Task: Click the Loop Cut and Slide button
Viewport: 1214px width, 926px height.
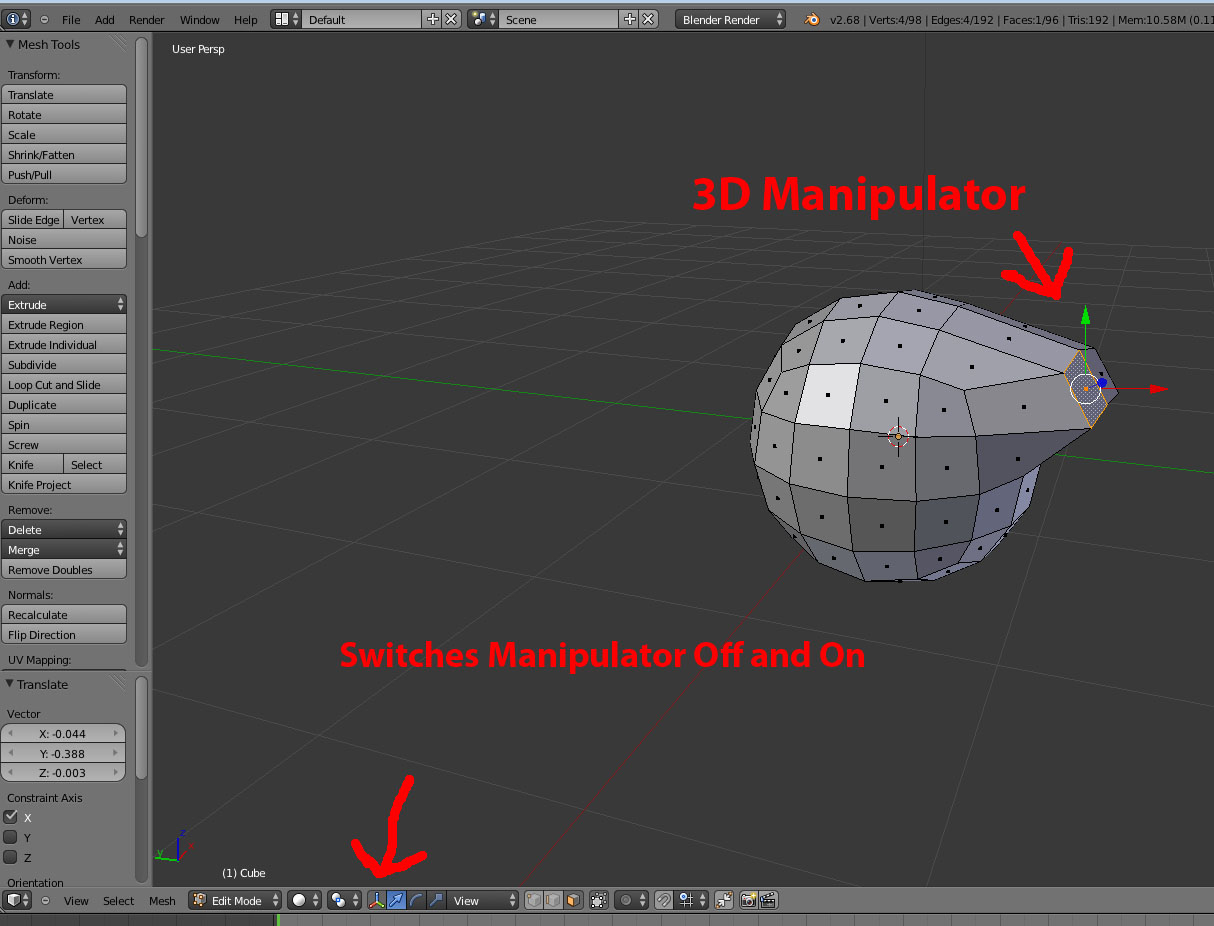Action: pos(64,385)
